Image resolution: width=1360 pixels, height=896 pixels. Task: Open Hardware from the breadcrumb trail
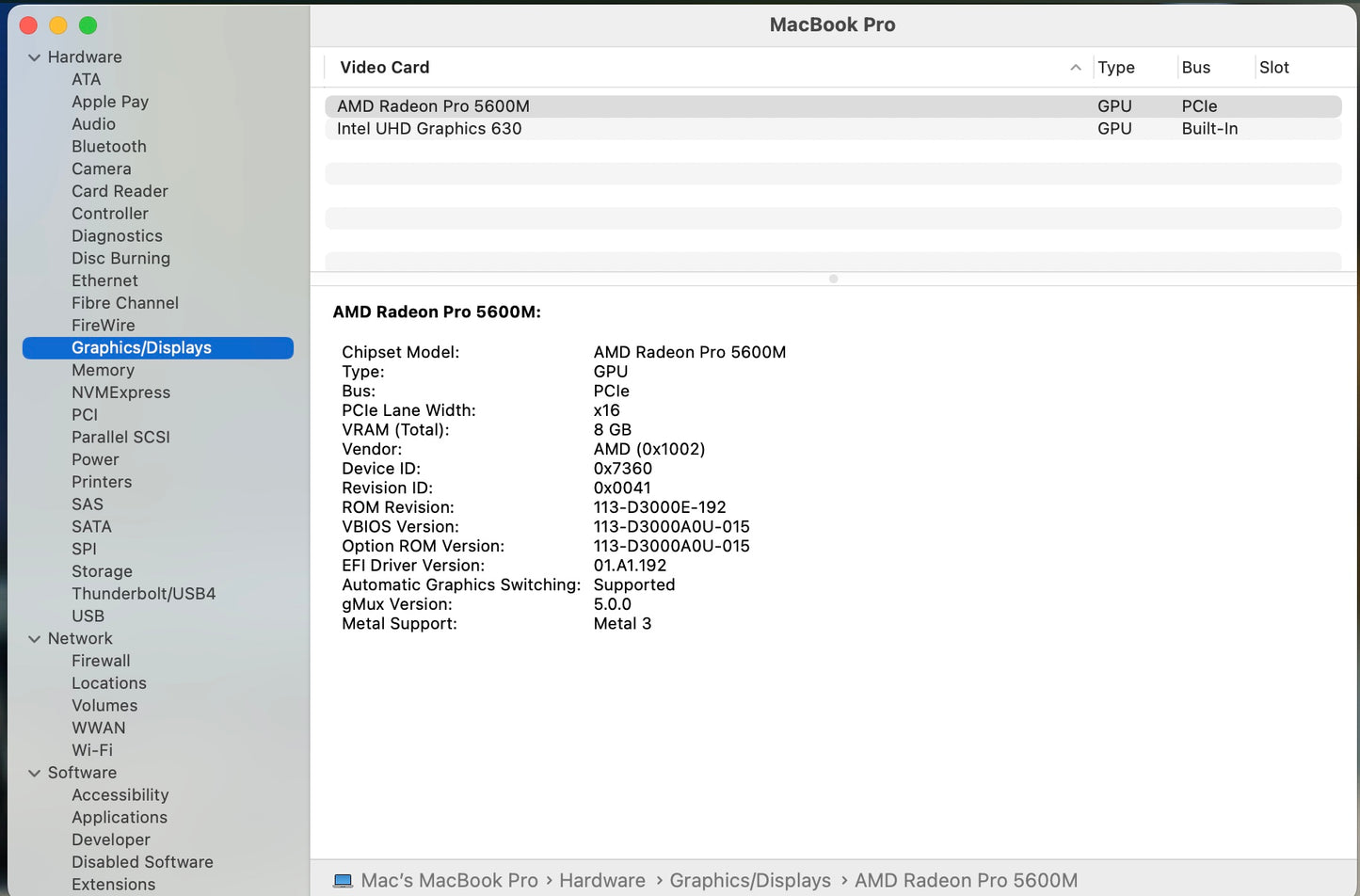601,880
